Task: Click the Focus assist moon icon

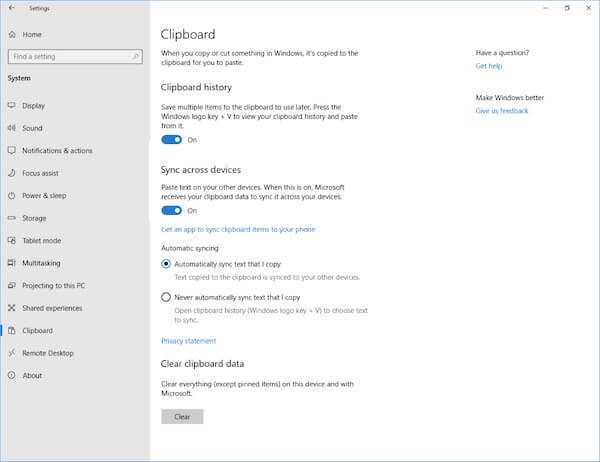Action: (12, 173)
